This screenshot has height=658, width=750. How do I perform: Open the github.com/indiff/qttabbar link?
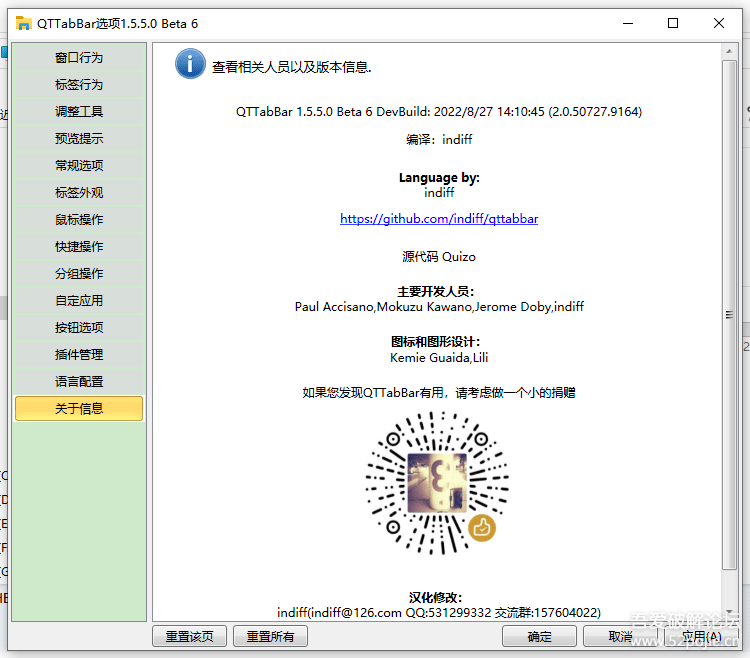pyautogui.click(x=439, y=219)
